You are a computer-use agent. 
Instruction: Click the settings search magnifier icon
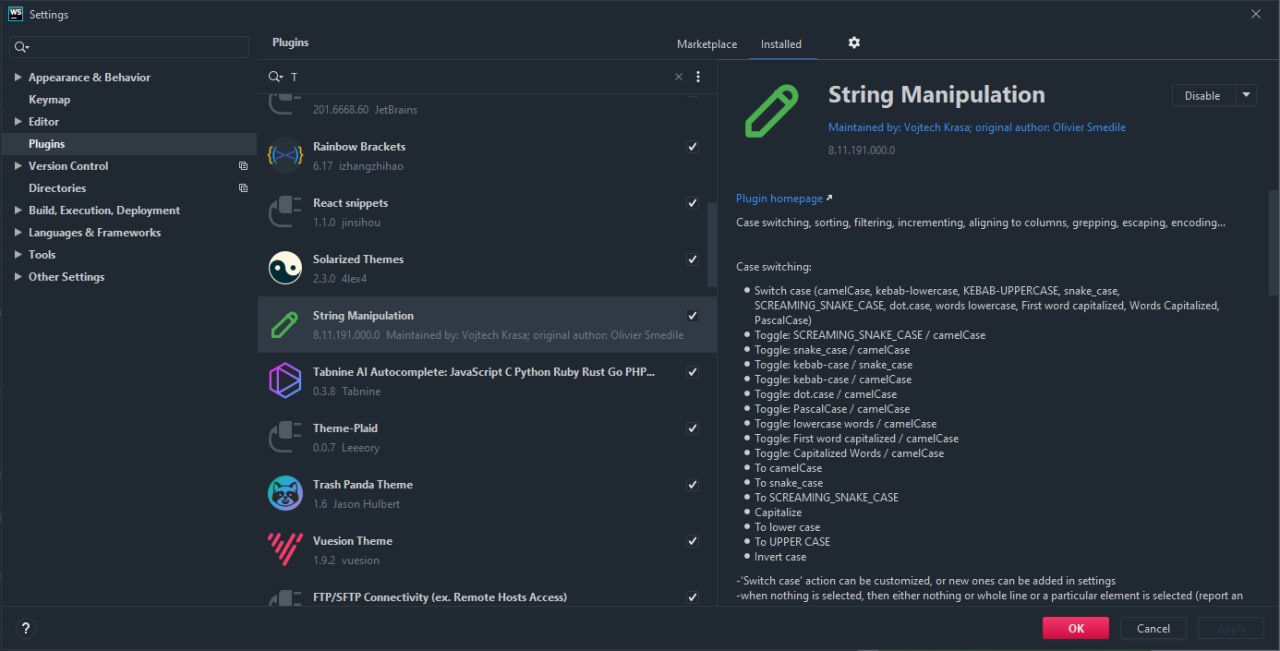[x=22, y=47]
